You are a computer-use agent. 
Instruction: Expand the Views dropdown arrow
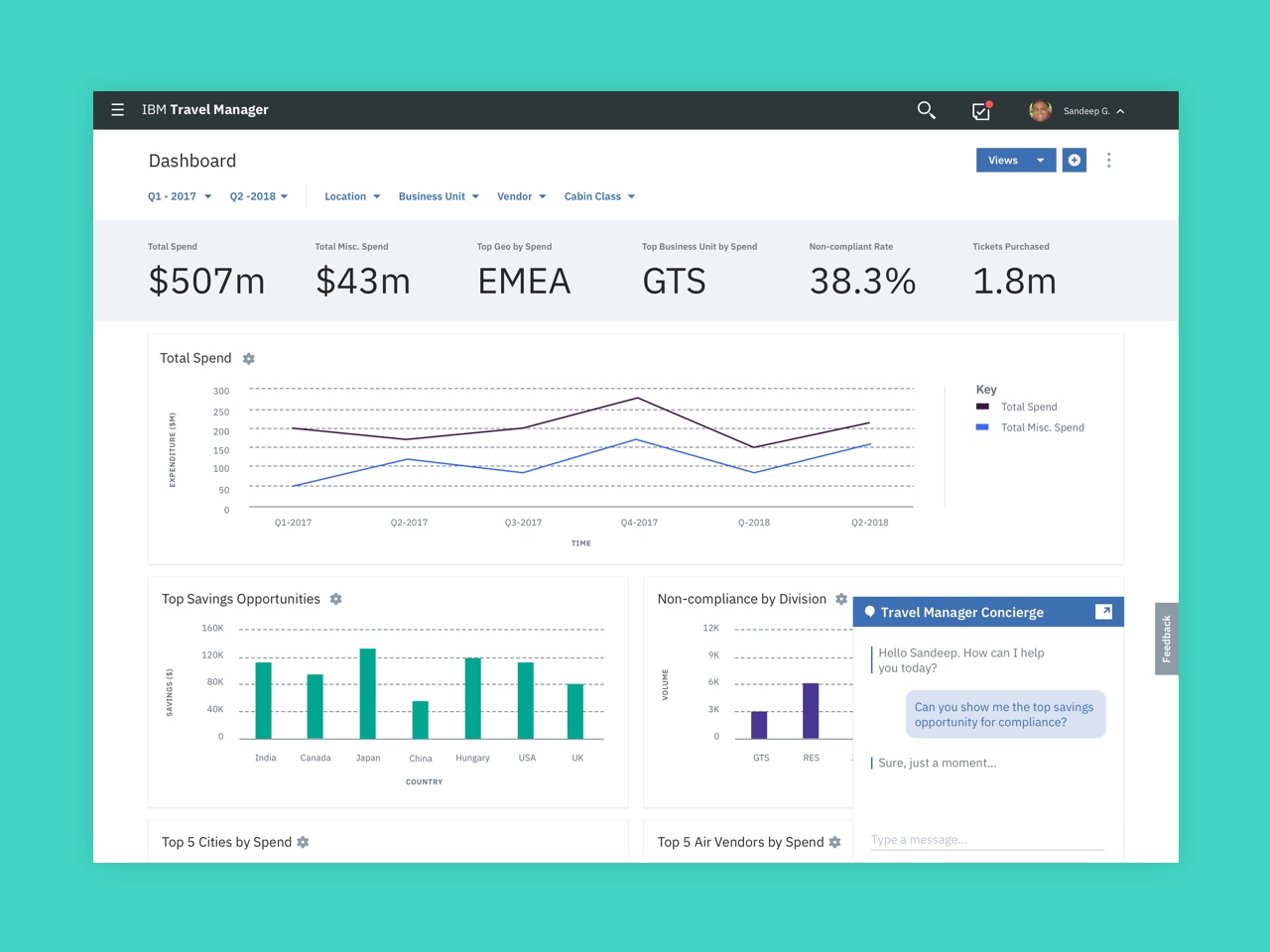click(1041, 160)
